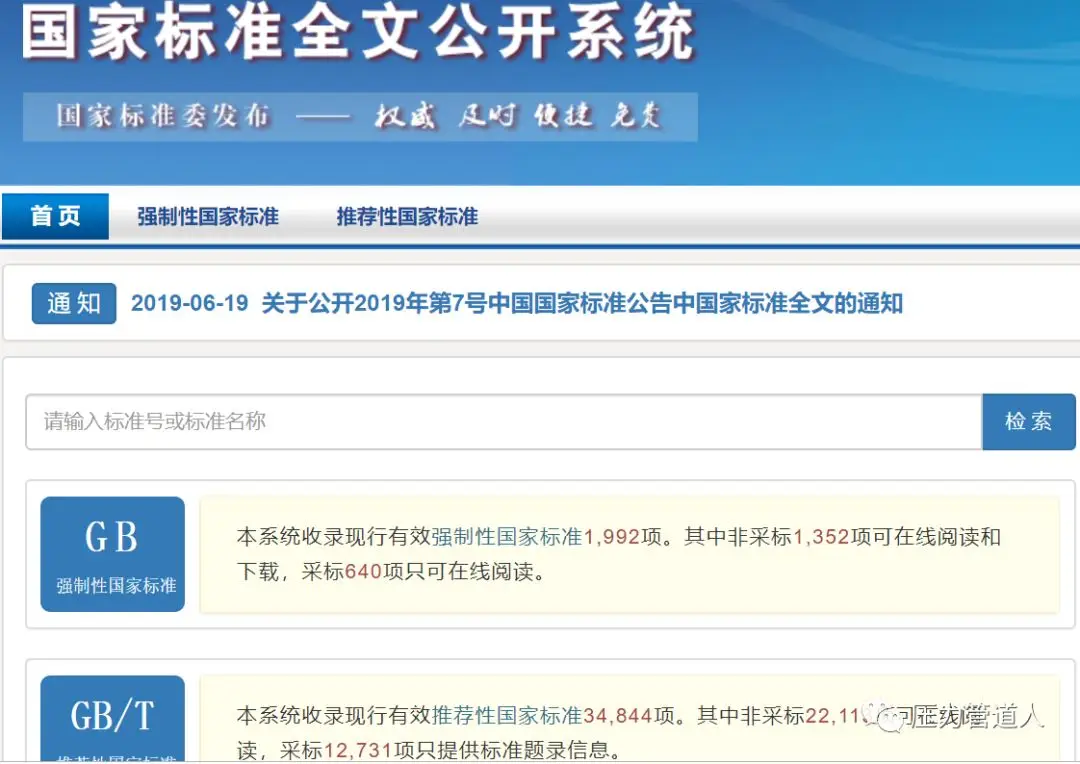The width and height of the screenshot is (1080, 764).
Task: Click the 1,992 mandatory standards count
Action: click(x=612, y=537)
